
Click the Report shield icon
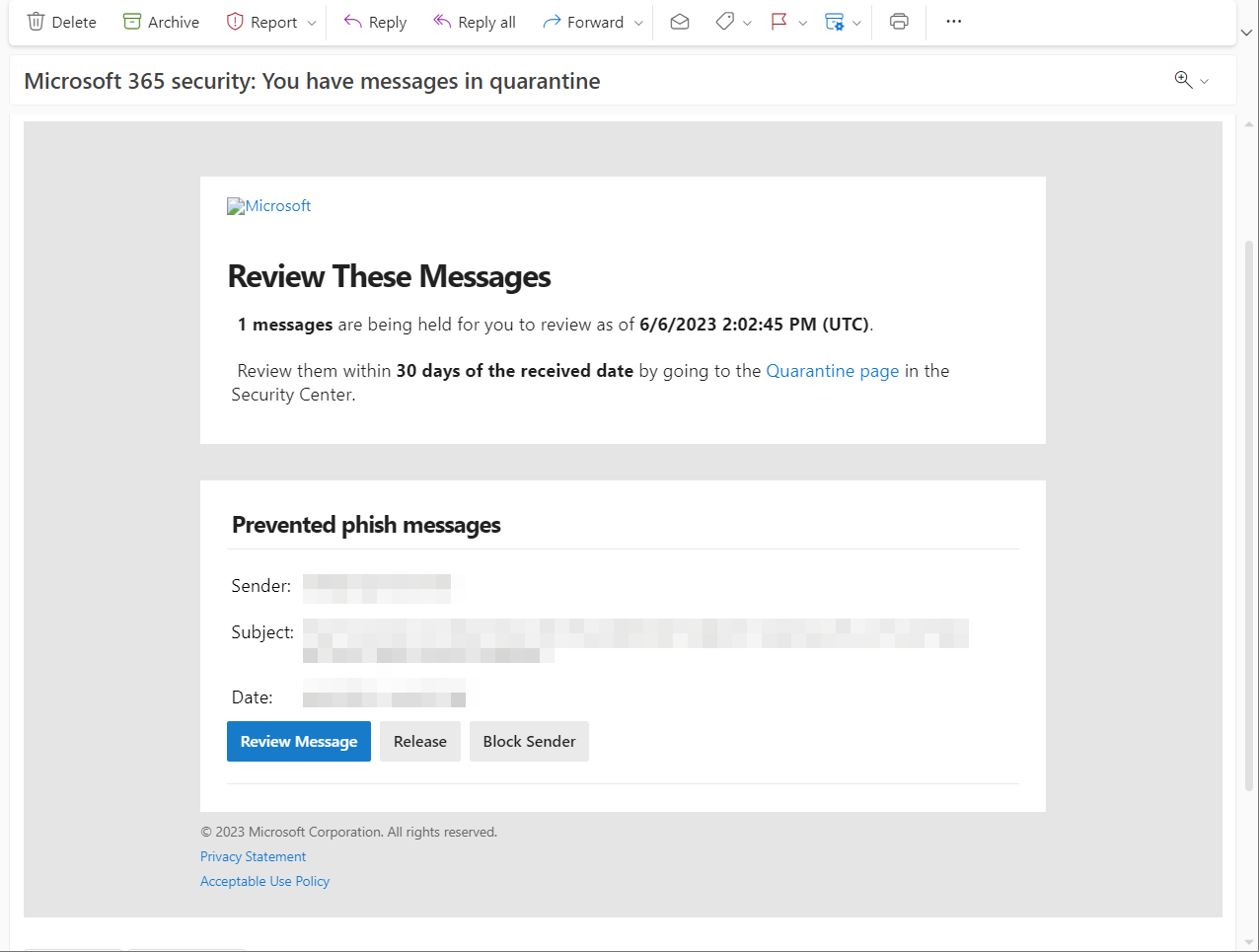(235, 22)
